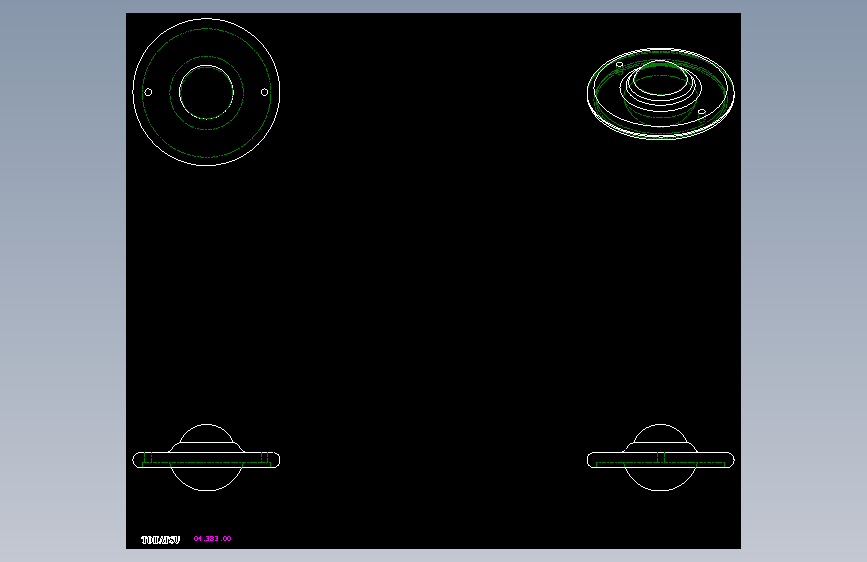This screenshot has height=562, width=867.
Task: Select the white outlined title text beside 04.383.00
Action: pyautogui.click(x=160, y=540)
